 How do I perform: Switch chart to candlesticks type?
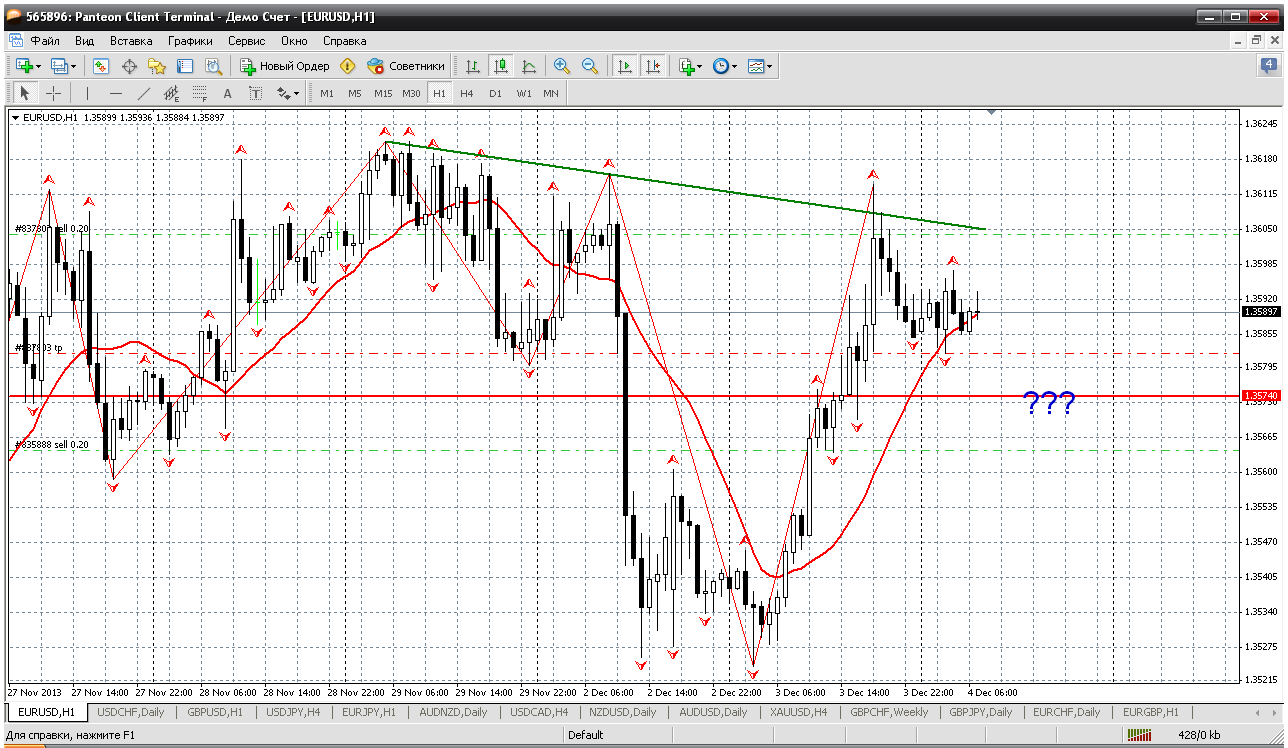501,66
